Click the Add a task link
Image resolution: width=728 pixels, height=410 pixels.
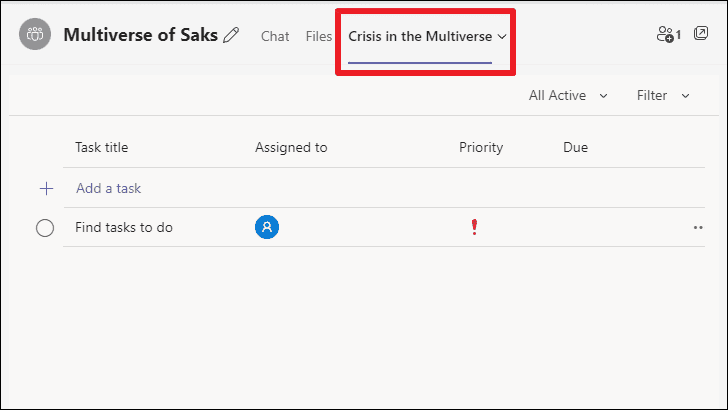pos(109,188)
